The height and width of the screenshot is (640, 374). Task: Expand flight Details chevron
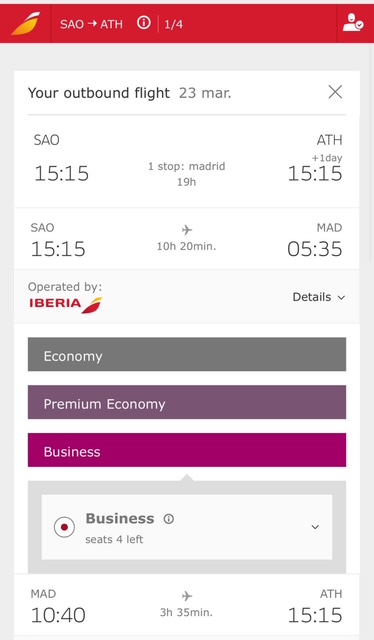pos(341,298)
